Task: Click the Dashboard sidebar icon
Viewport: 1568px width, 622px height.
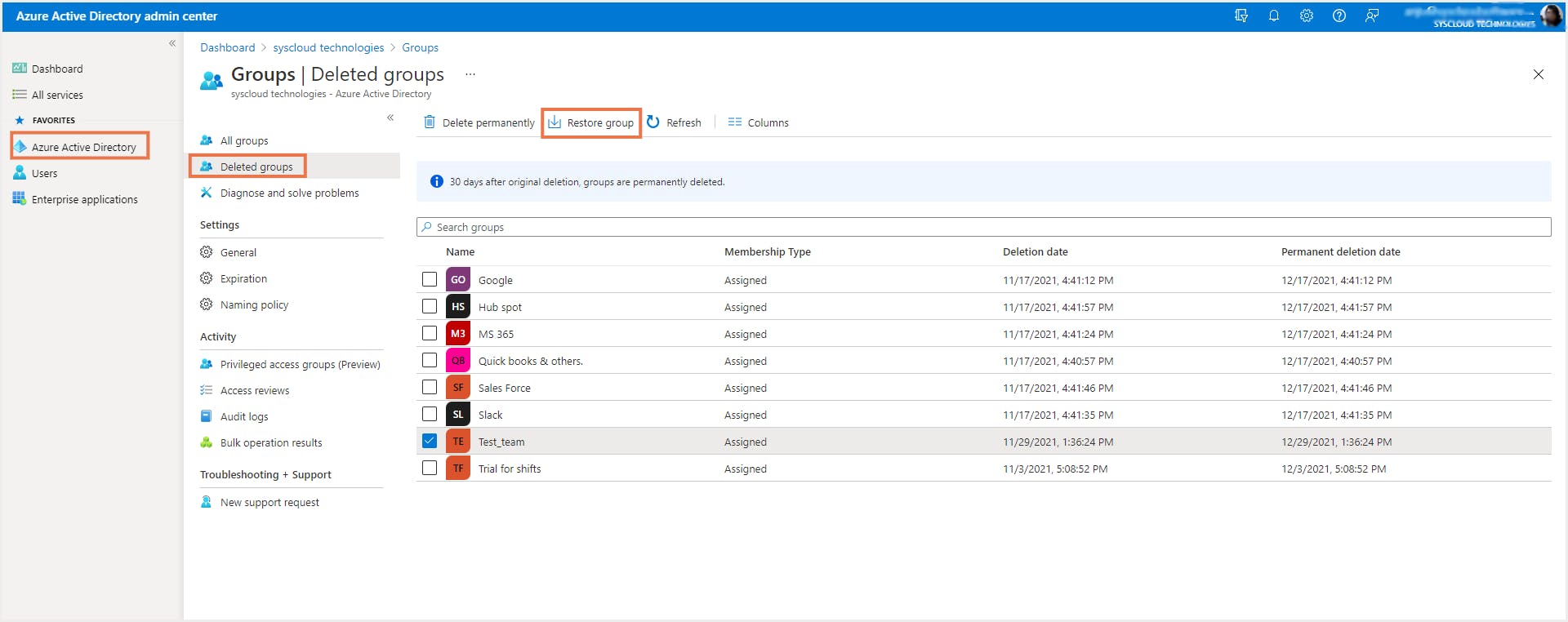Action: (20, 69)
